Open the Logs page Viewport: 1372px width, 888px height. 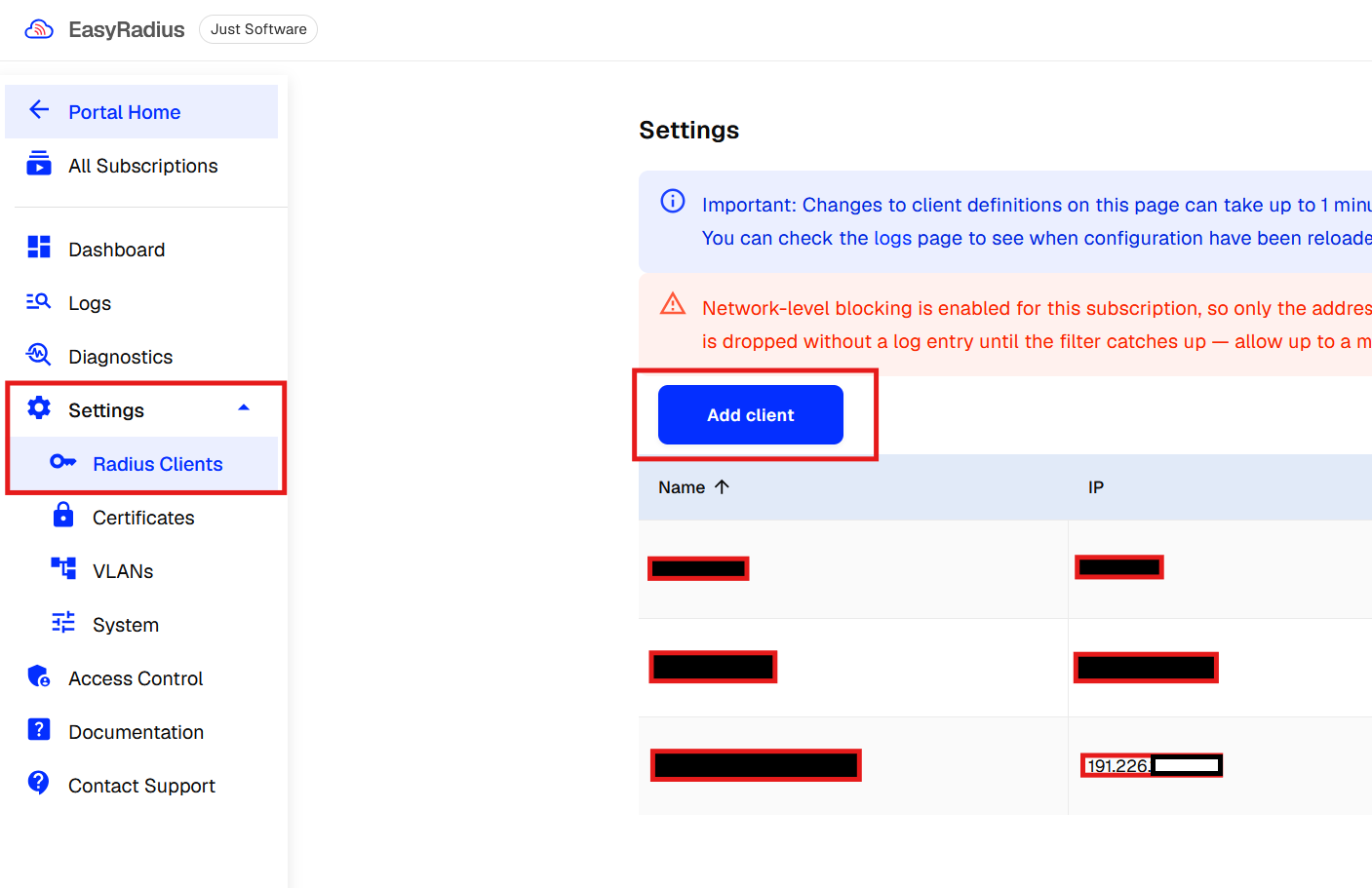tap(90, 303)
